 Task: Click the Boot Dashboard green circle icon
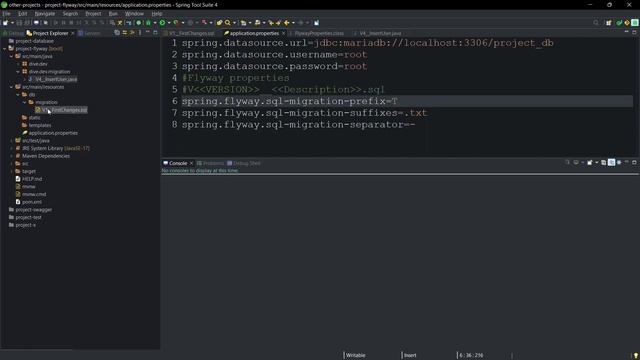tap(139, 23)
